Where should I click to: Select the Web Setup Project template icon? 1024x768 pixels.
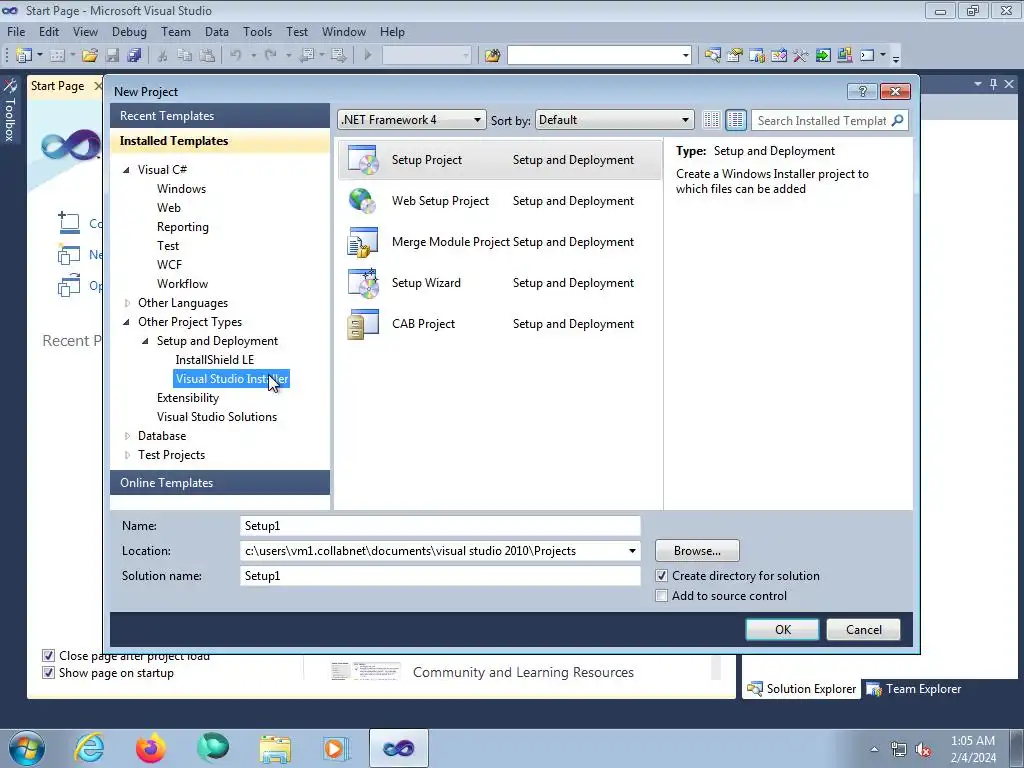coord(363,201)
